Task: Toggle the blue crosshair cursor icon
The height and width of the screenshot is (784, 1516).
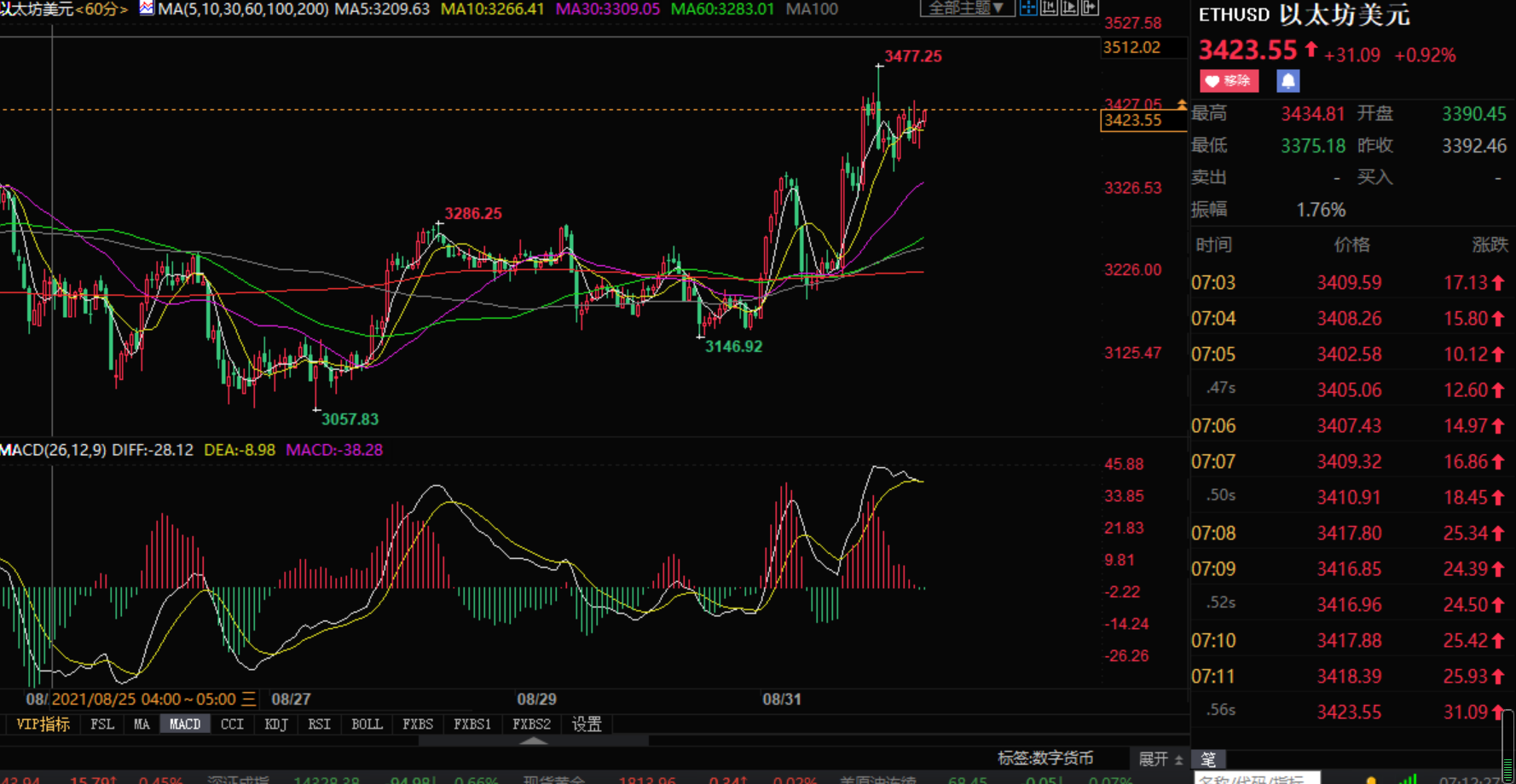Action: [1028, 8]
